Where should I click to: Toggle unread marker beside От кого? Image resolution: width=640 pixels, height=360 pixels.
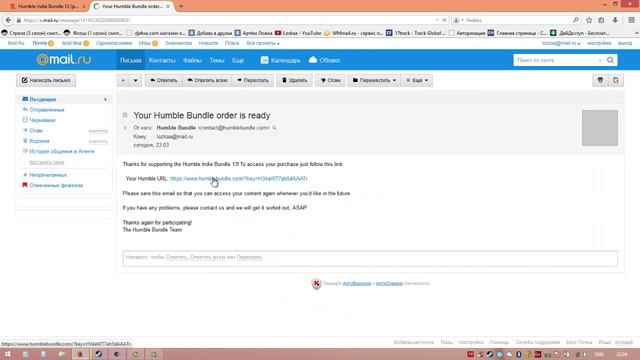click(x=125, y=128)
